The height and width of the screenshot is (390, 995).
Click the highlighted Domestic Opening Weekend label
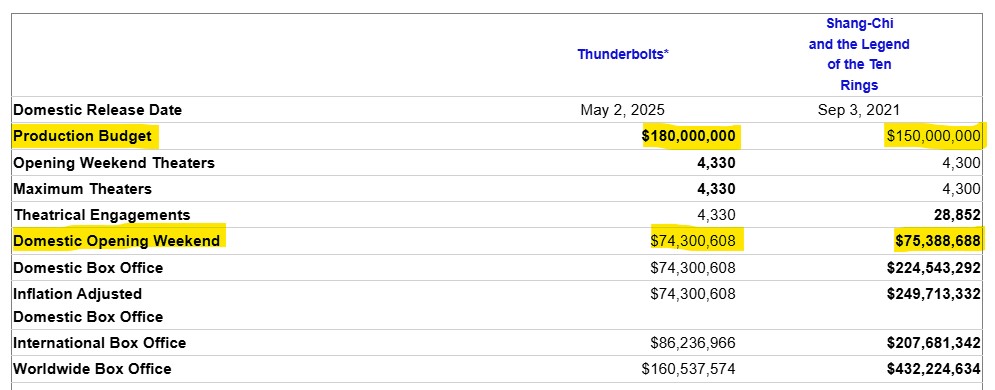pyautogui.click(x=117, y=241)
